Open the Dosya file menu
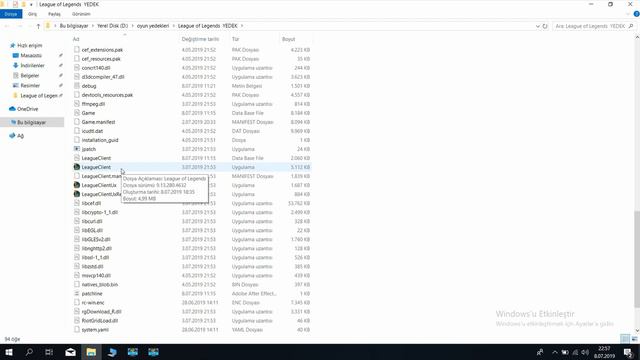The image size is (640, 360). 11,14
